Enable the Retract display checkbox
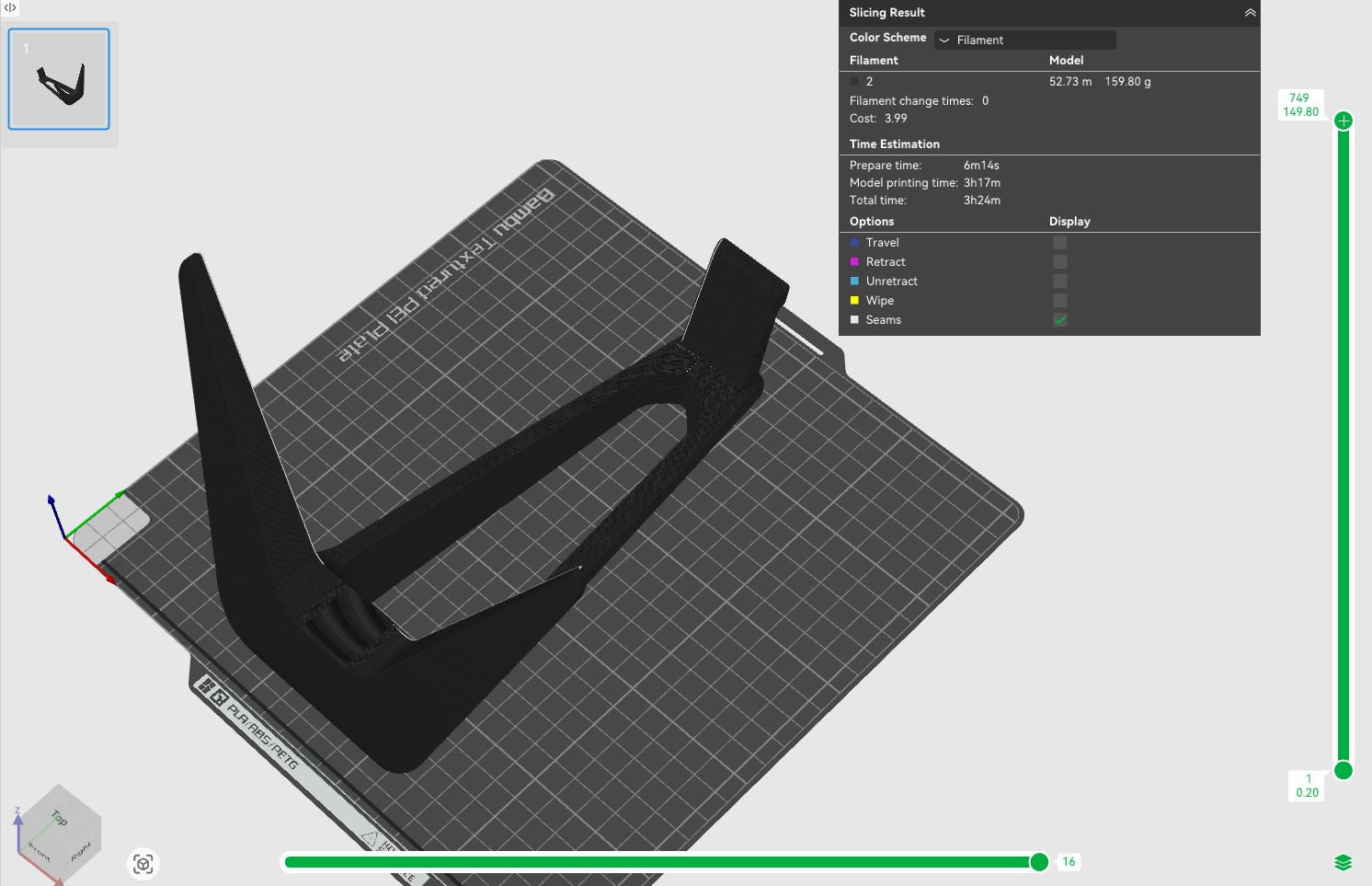This screenshot has height=886, width=1372. [1060, 262]
